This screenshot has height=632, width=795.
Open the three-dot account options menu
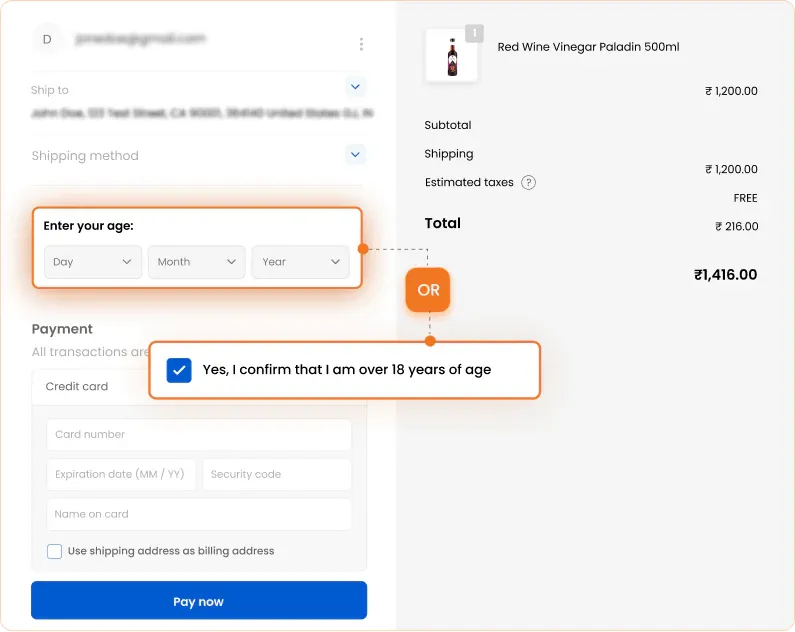[x=361, y=44]
